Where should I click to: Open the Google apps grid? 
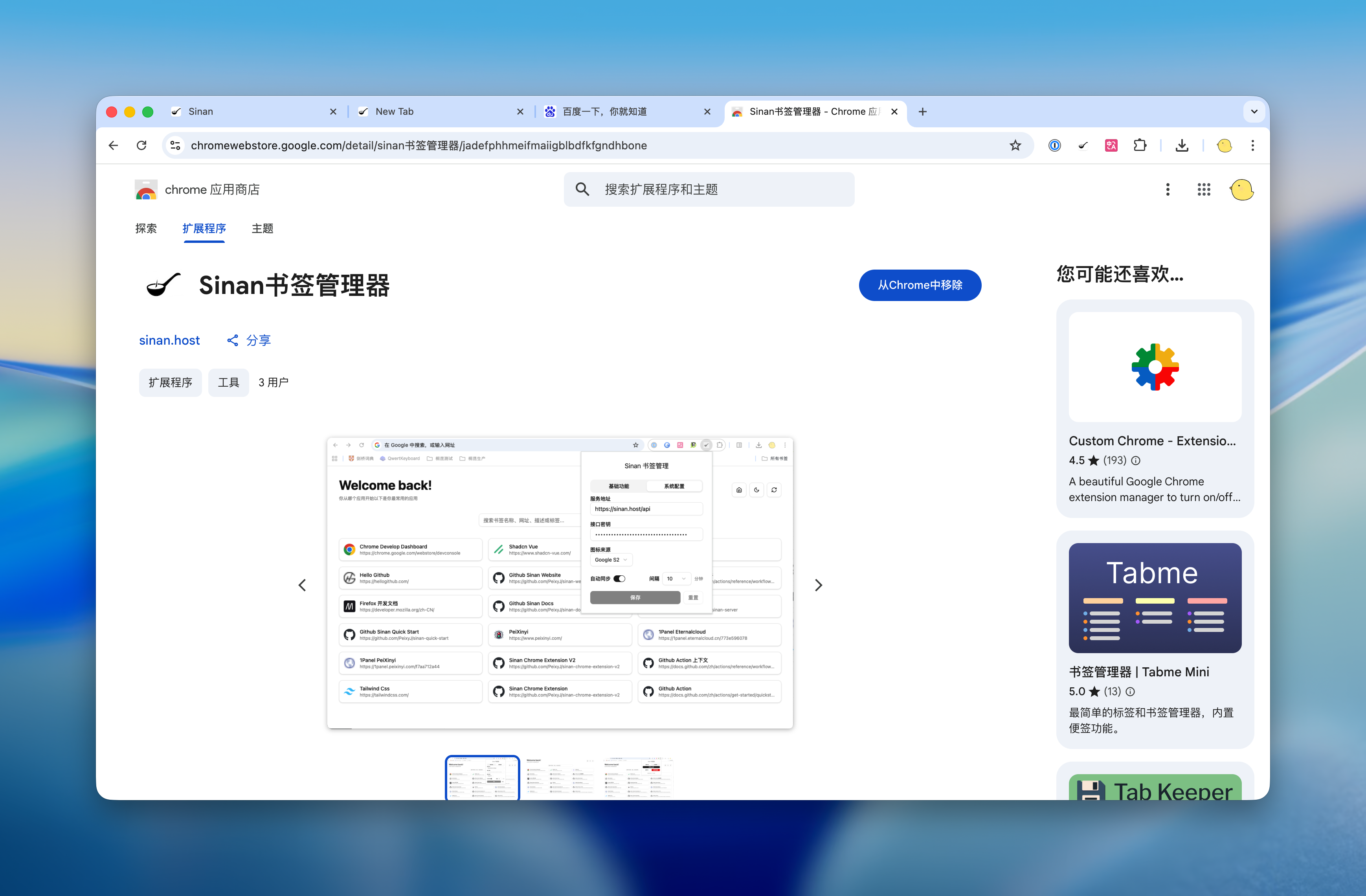[x=1204, y=189]
